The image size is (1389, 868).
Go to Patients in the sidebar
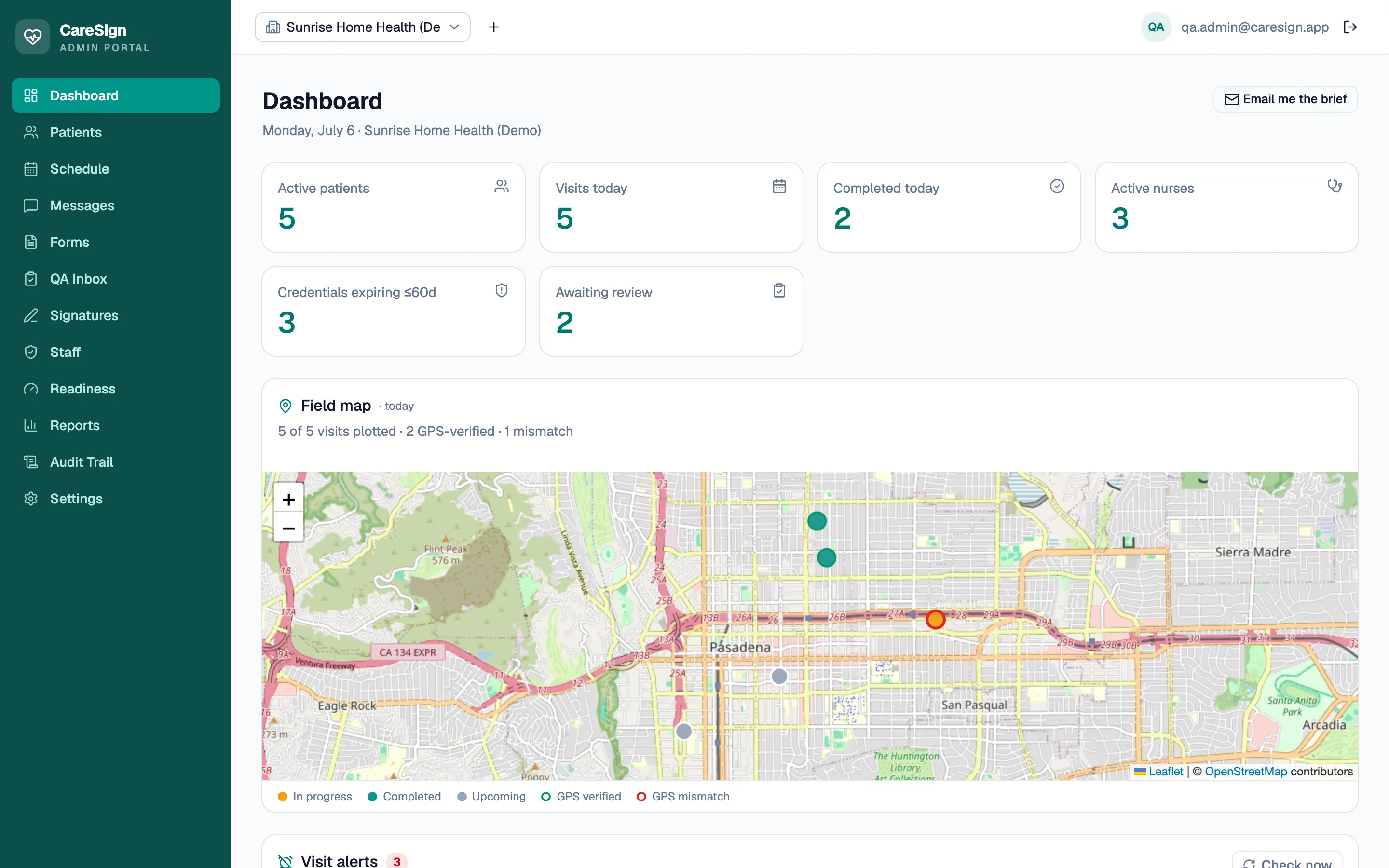coord(115,132)
